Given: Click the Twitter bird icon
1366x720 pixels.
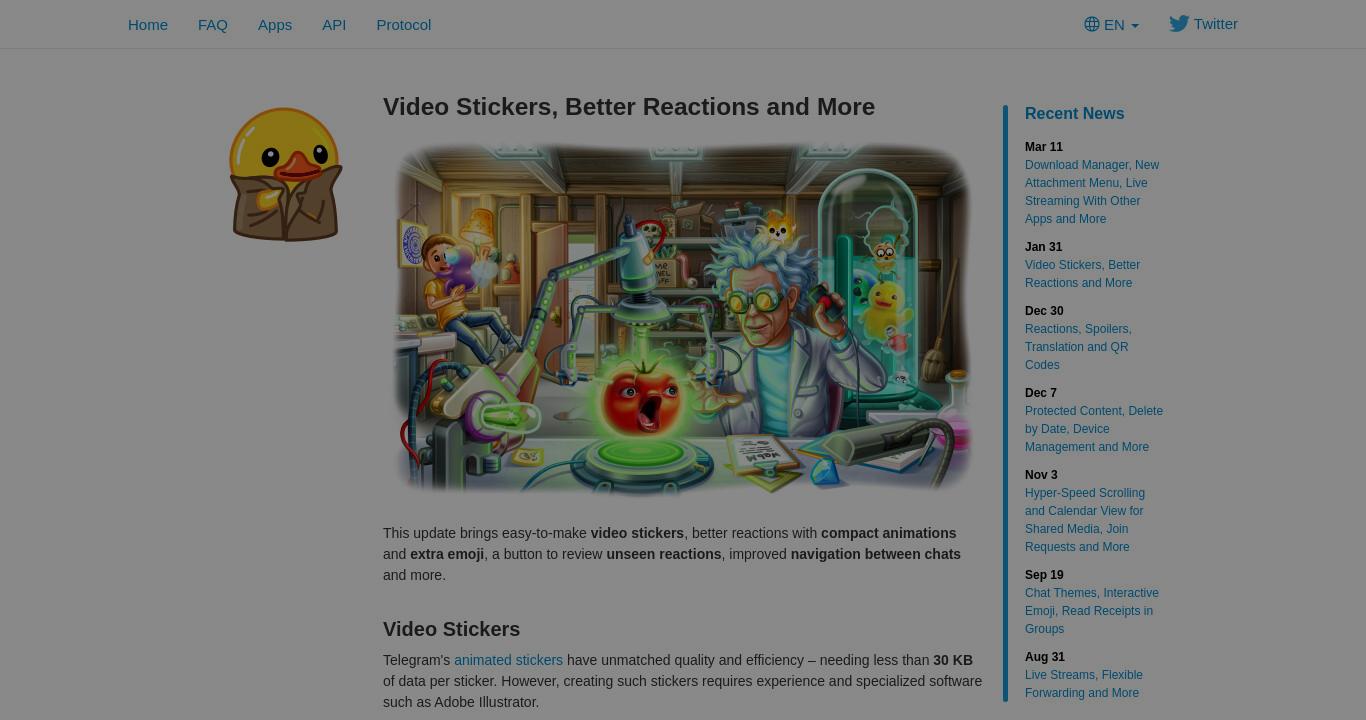Looking at the screenshot, I should pos(1179,24).
